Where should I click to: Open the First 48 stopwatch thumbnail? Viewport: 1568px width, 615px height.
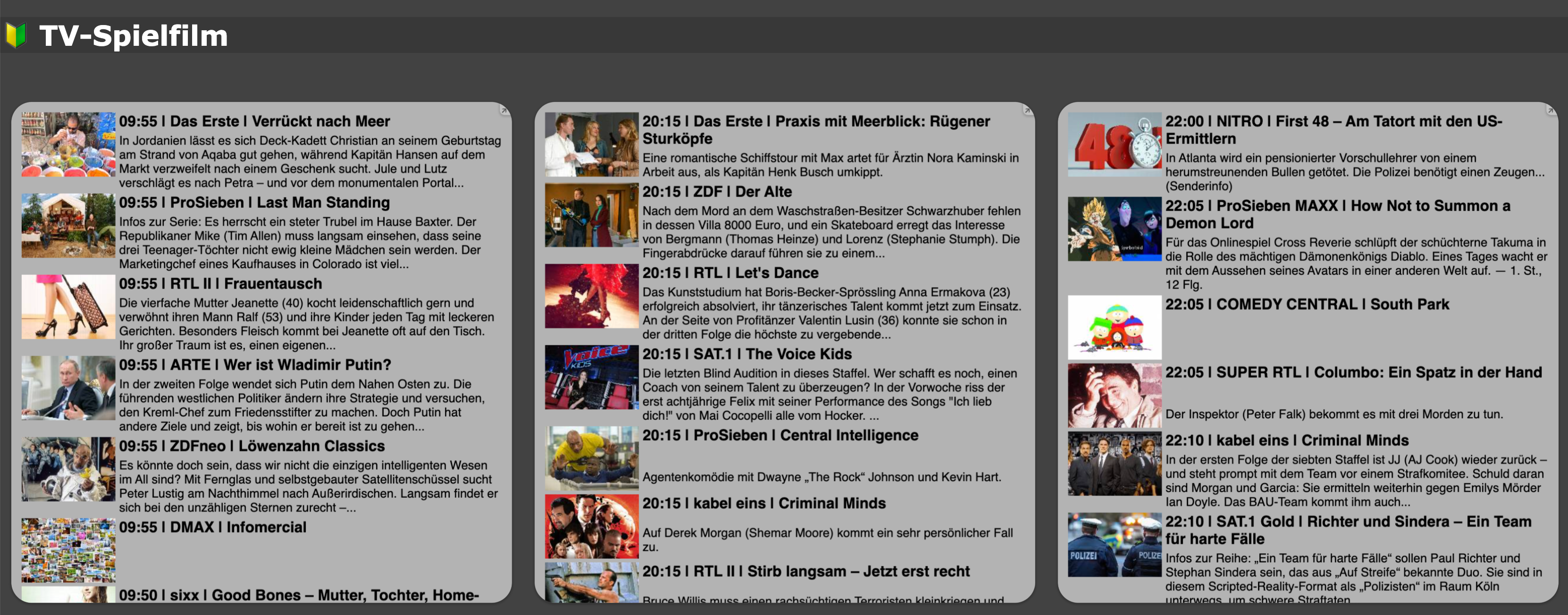1114,145
